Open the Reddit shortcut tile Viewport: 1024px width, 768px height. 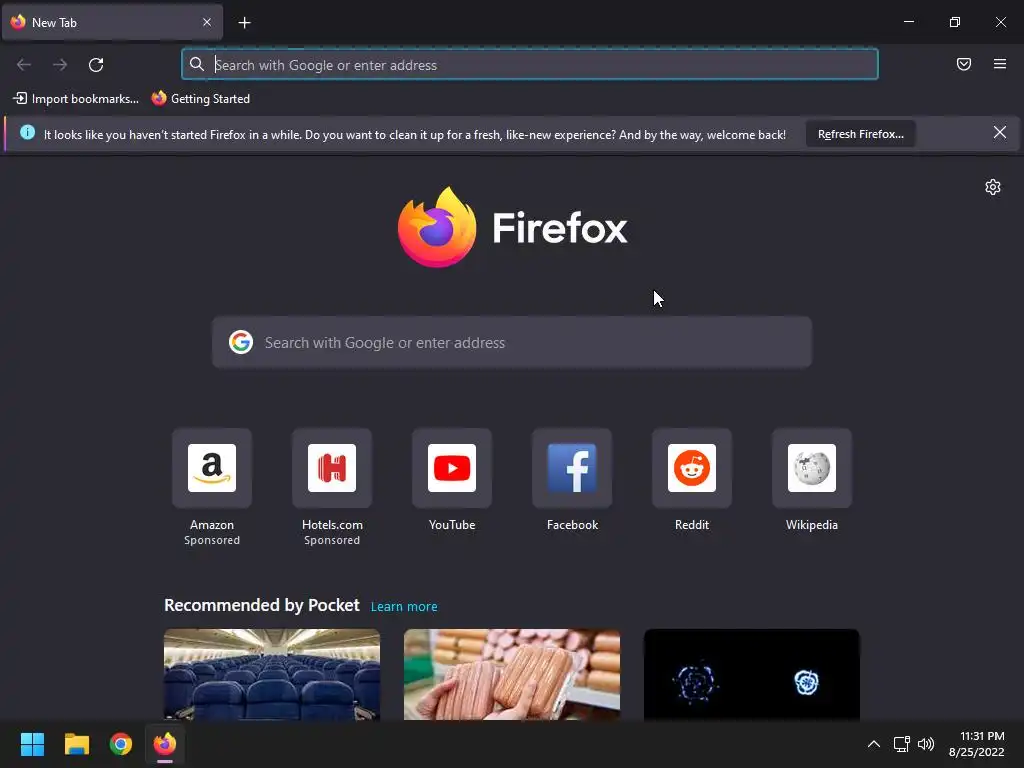692,468
